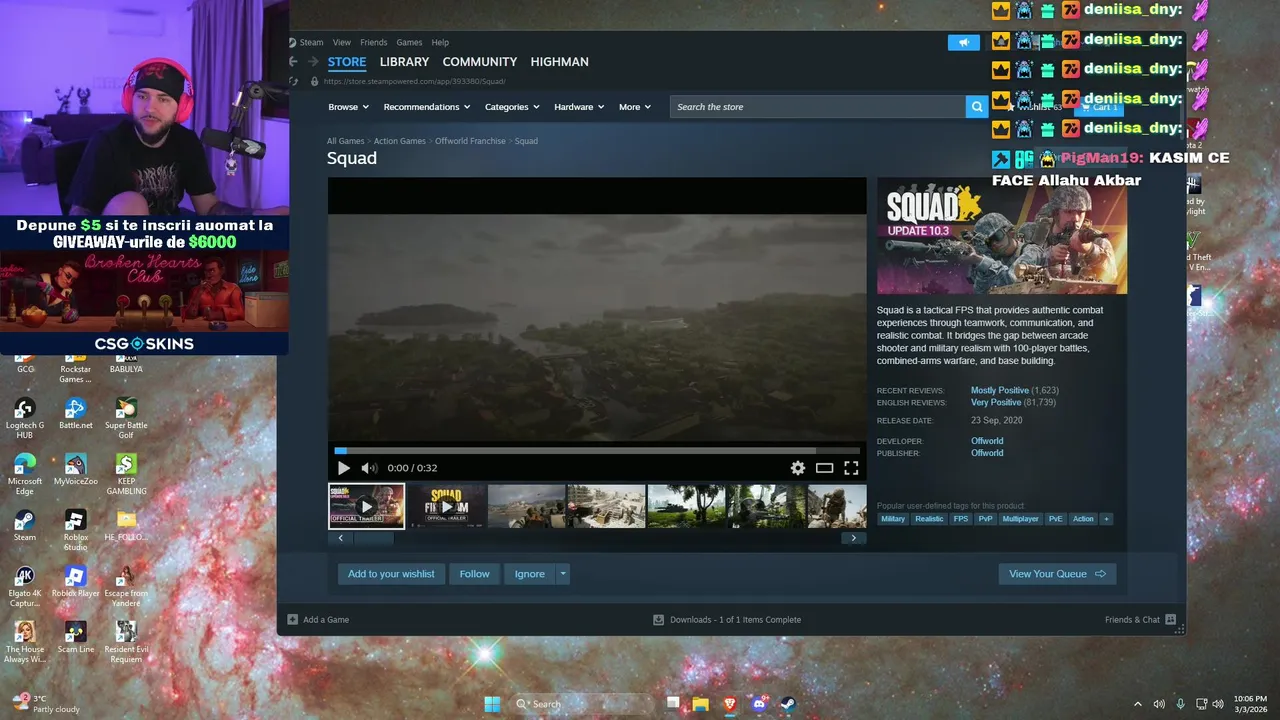The width and height of the screenshot is (1280, 720).
Task: Click the Steam forward navigation arrow
Action: click(312, 62)
